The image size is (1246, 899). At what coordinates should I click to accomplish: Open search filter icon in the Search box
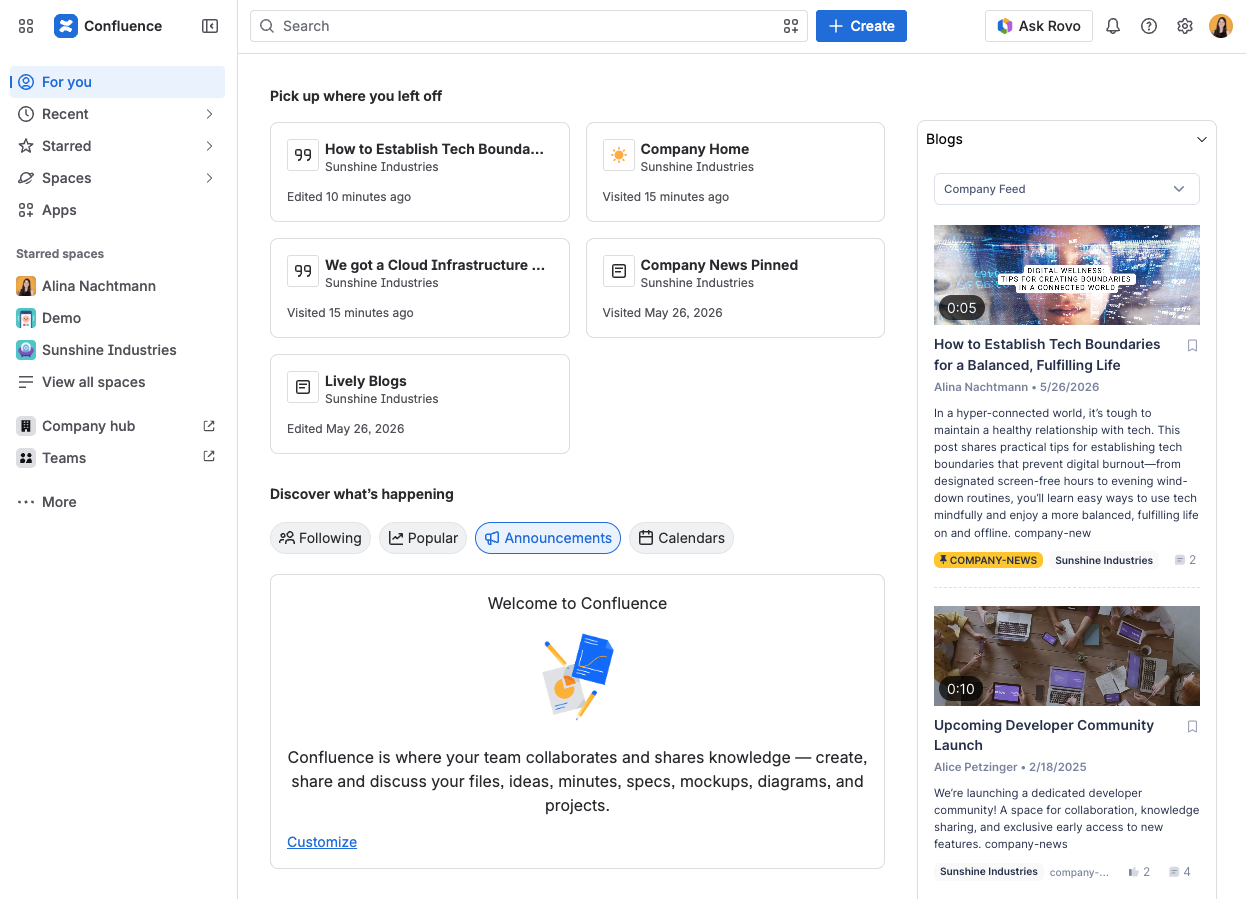coord(790,26)
